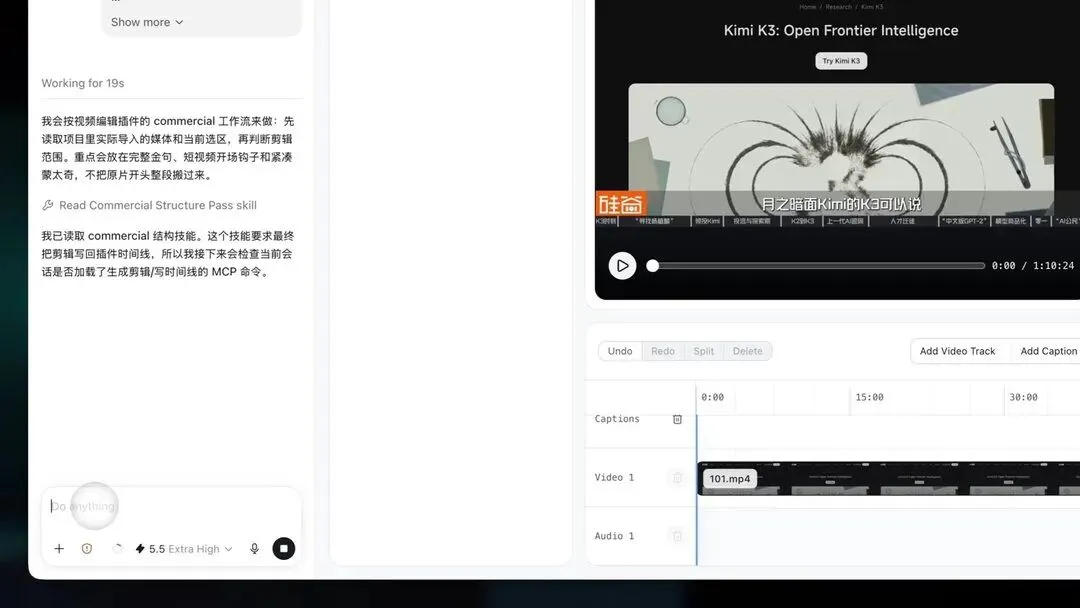Delete the Captions track with trash icon
The width and height of the screenshot is (1080, 608).
[677, 419]
